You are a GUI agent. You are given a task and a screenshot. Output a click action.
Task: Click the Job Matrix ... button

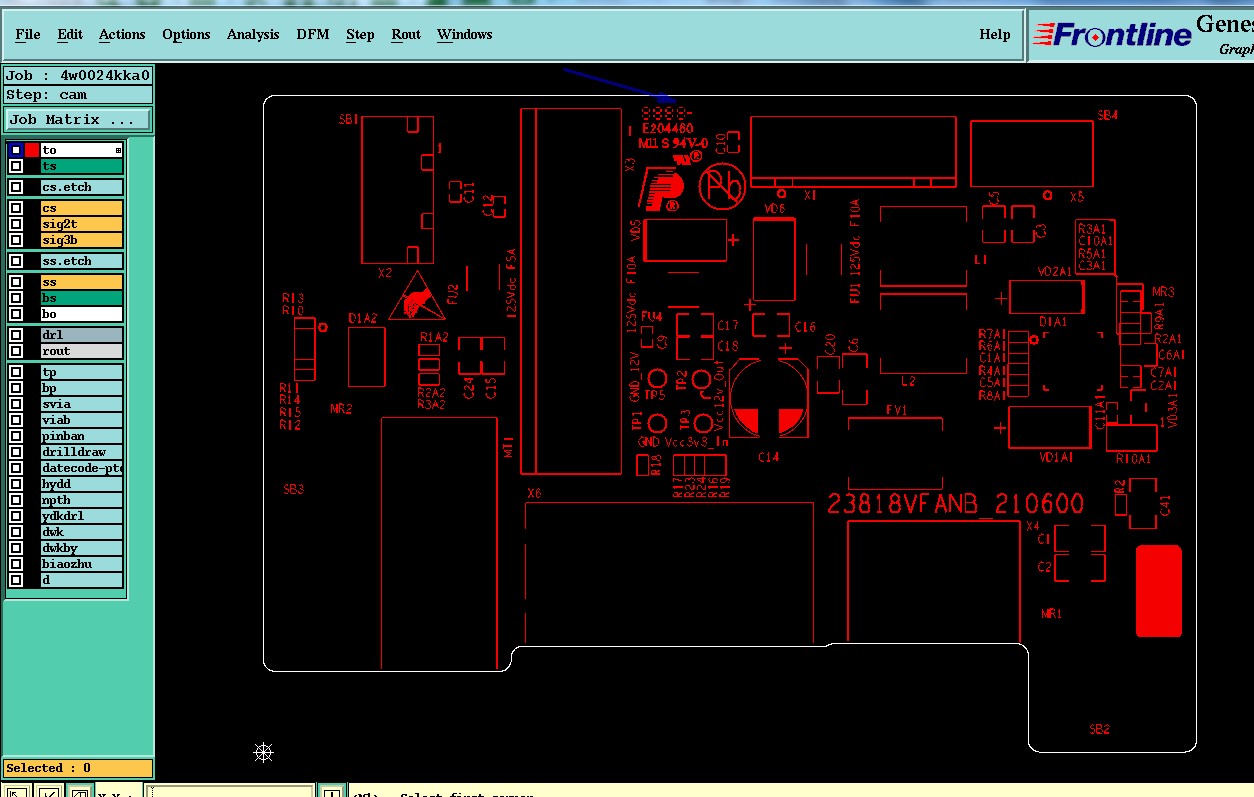pos(78,119)
